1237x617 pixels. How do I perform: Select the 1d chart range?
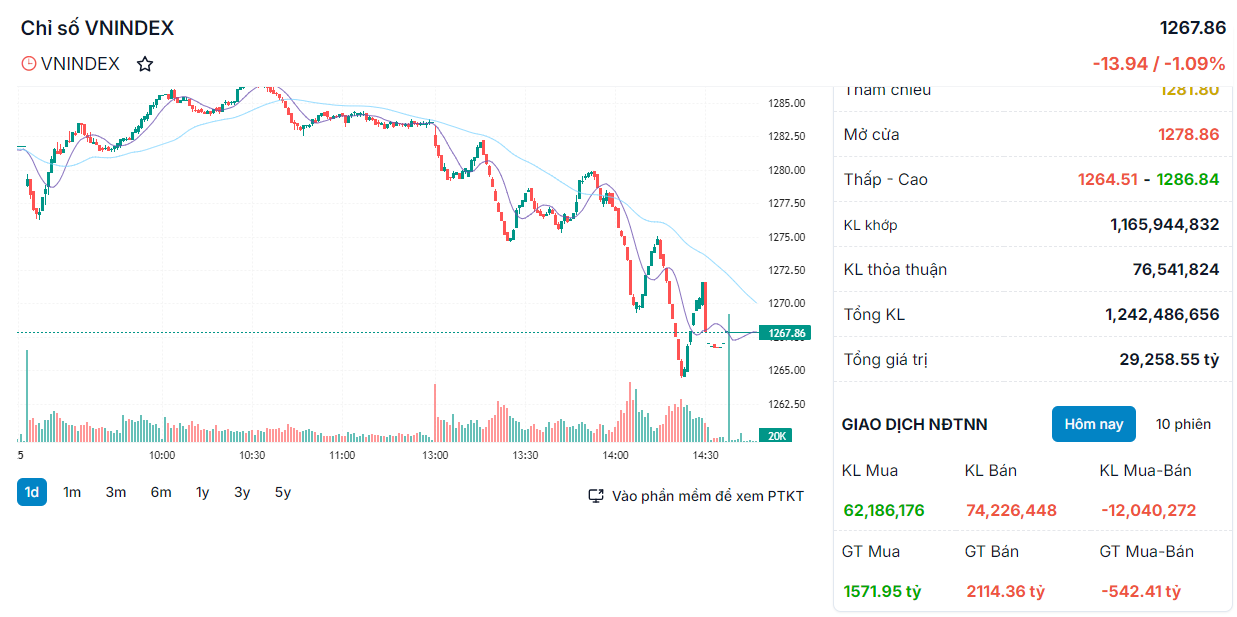[32, 492]
